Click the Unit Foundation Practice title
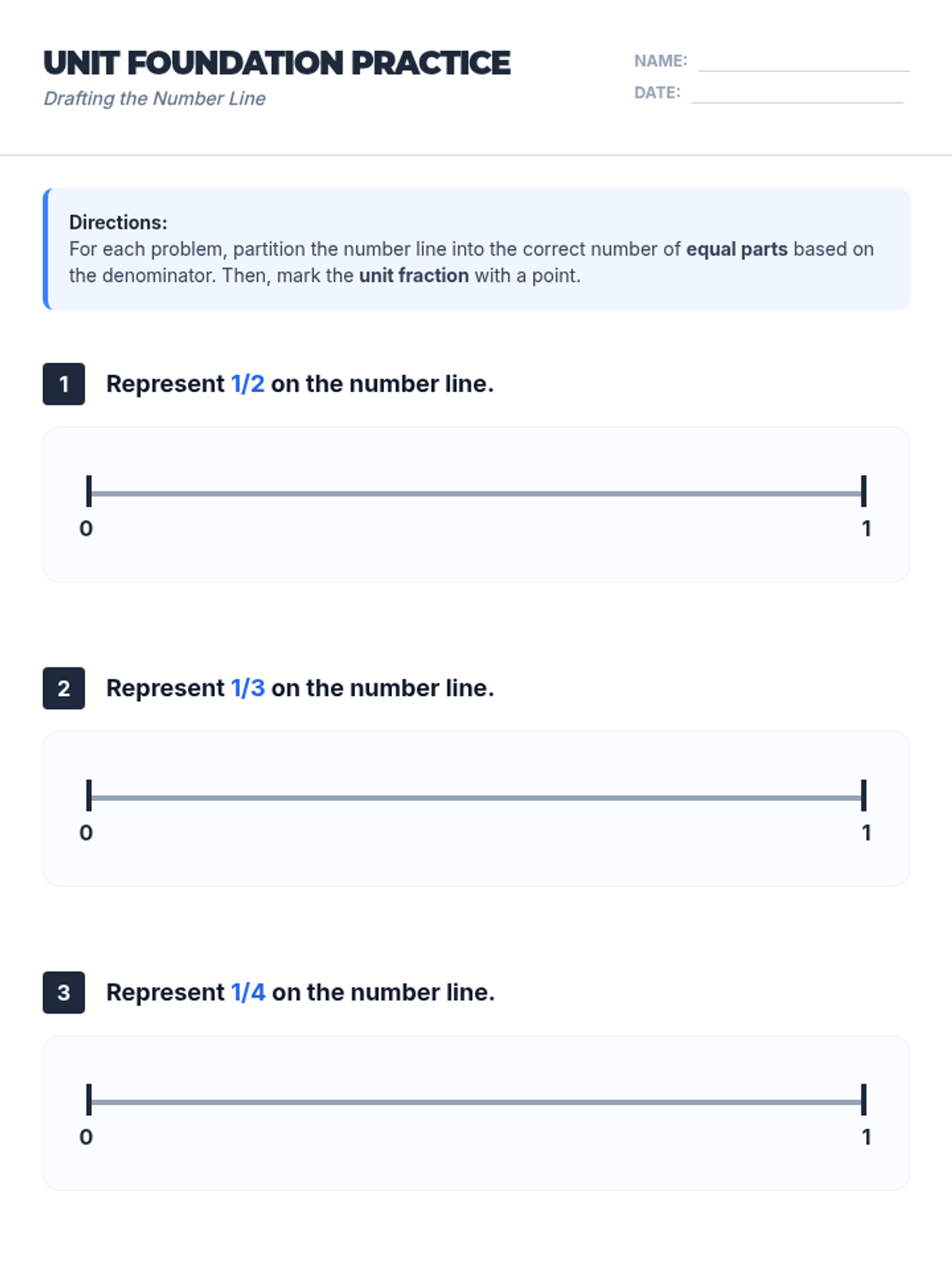The width and height of the screenshot is (952, 1270). pyautogui.click(x=277, y=63)
